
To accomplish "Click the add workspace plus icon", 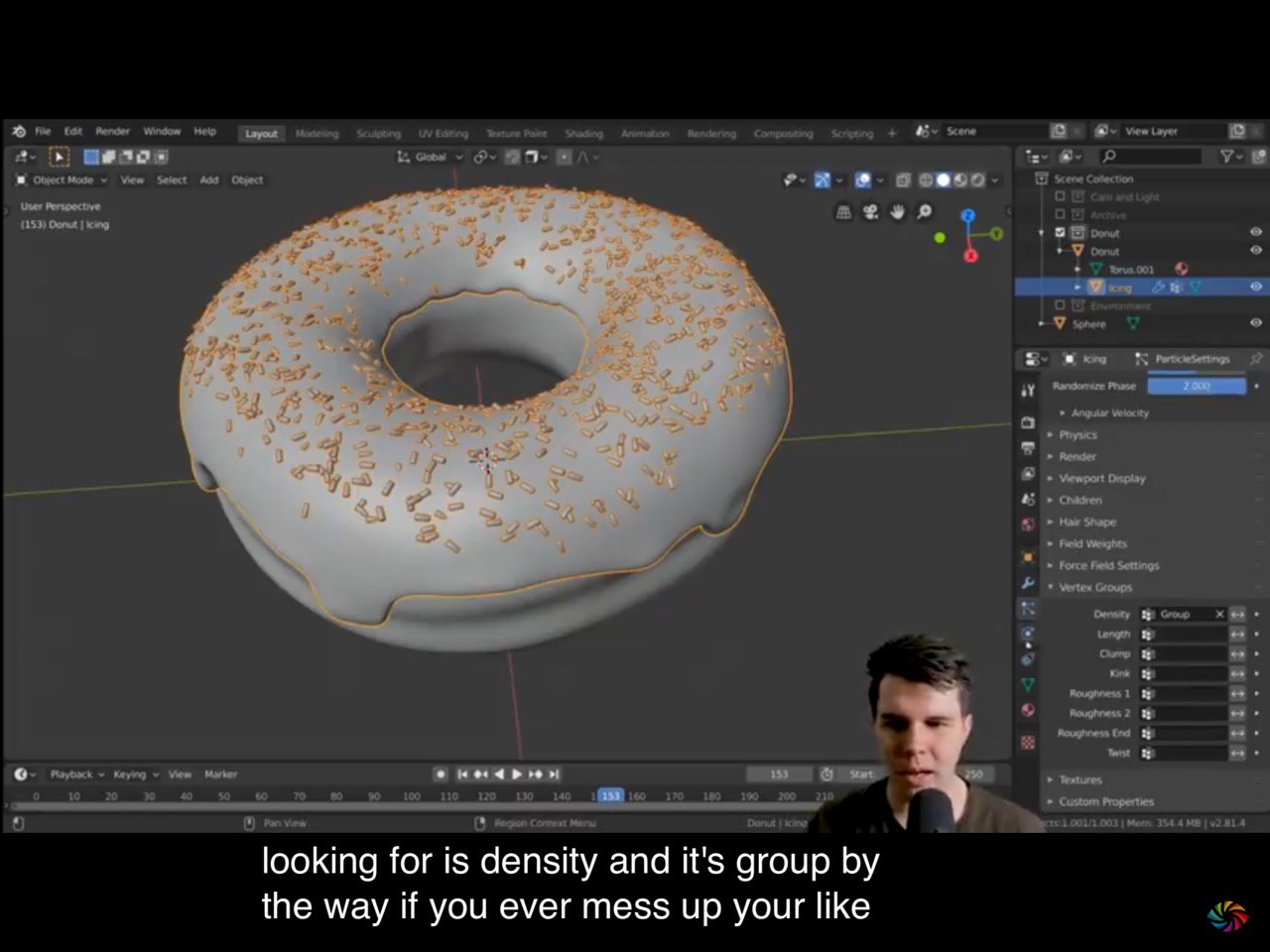I will tap(892, 133).
